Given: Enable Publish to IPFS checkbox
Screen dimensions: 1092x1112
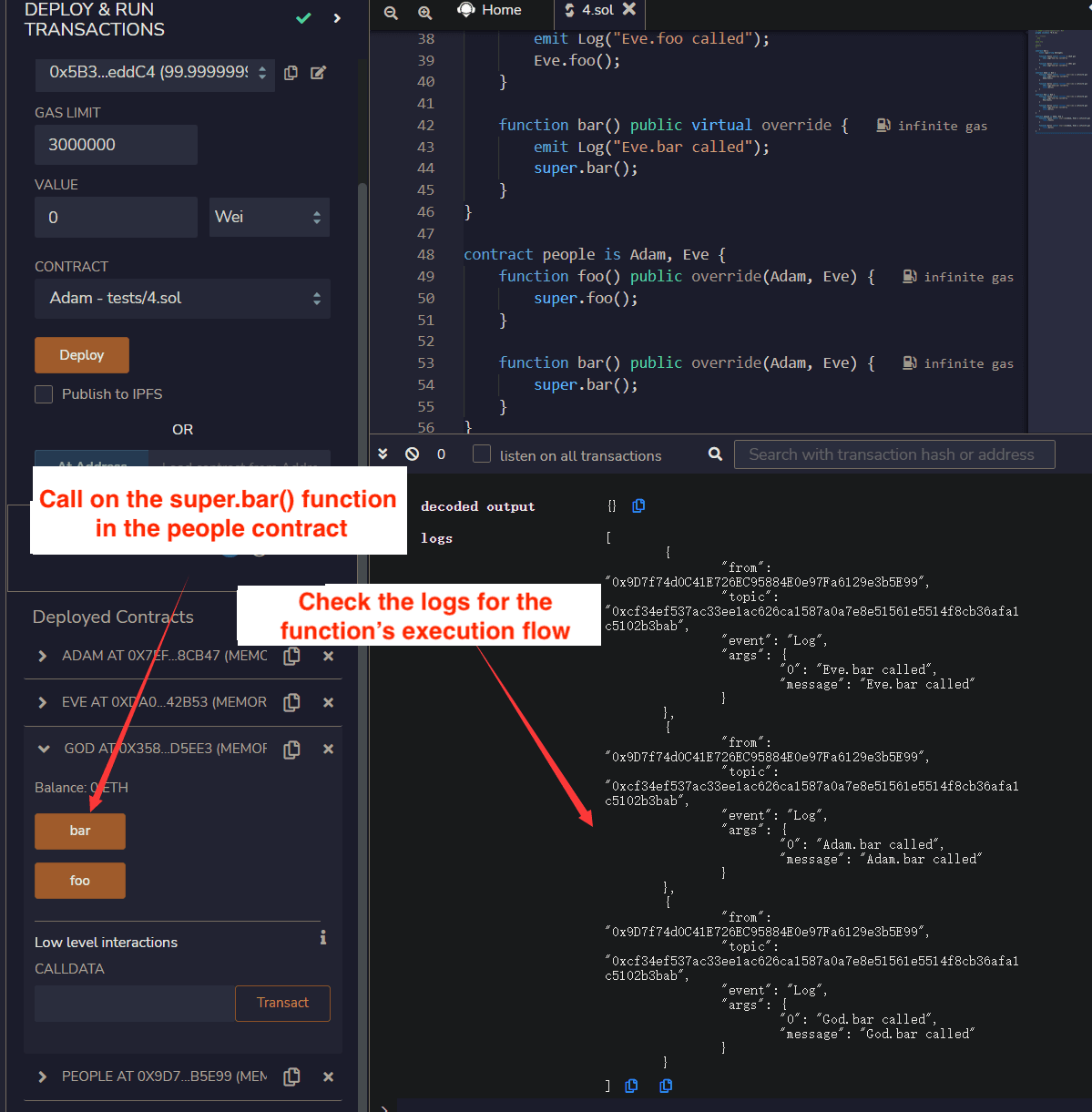Looking at the screenshot, I should click(x=44, y=394).
